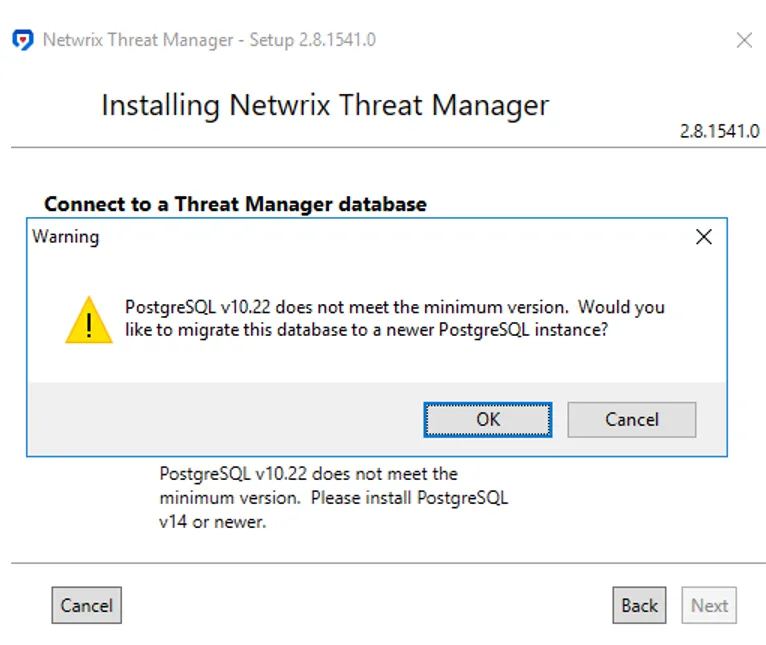Image resolution: width=766 pixels, height=645 pixels.
Task: Decline migration with the dialog's Cancel button
Action: point(632,420)
